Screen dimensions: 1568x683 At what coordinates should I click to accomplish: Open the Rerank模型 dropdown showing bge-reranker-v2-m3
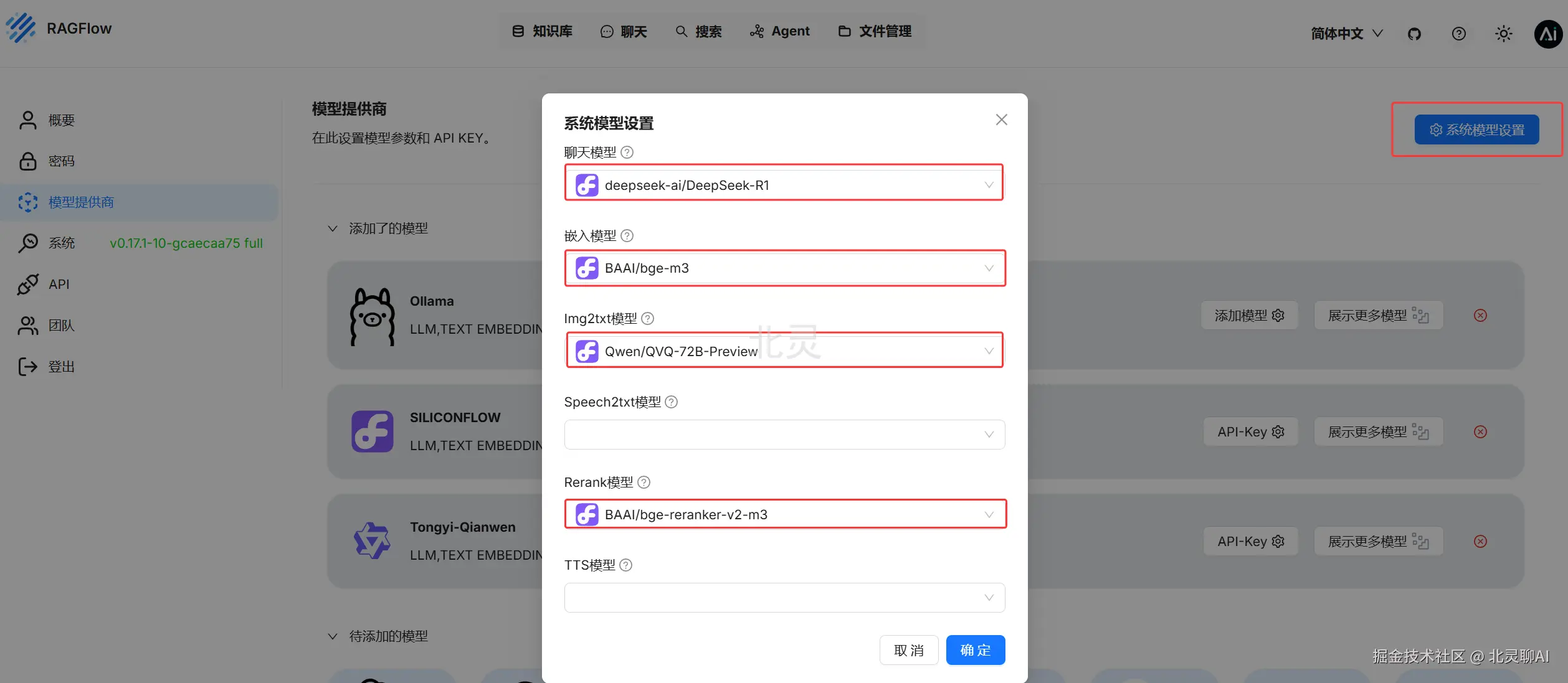(x=784, y=514)
